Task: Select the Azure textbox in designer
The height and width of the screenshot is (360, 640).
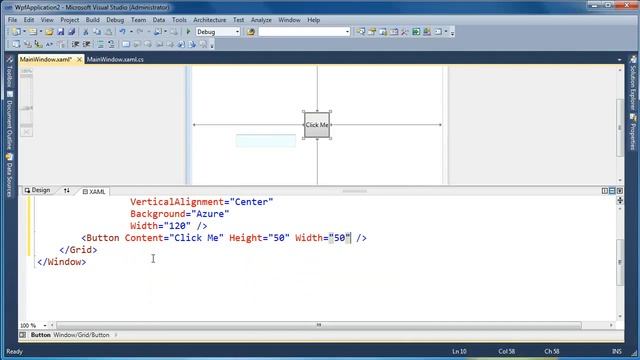Action: pos(266,141)
